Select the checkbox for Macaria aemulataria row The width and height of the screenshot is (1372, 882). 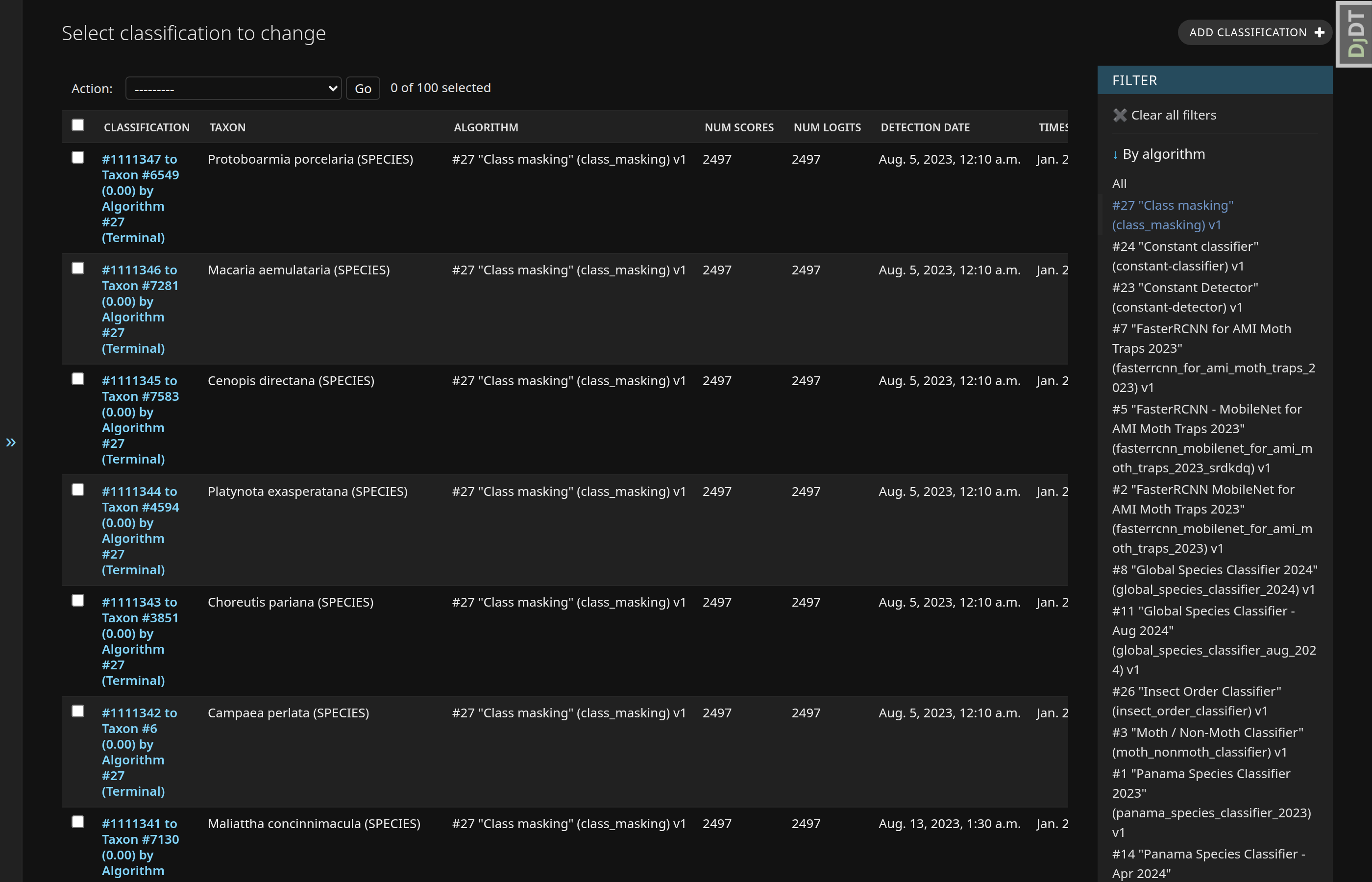click(78, 269)
